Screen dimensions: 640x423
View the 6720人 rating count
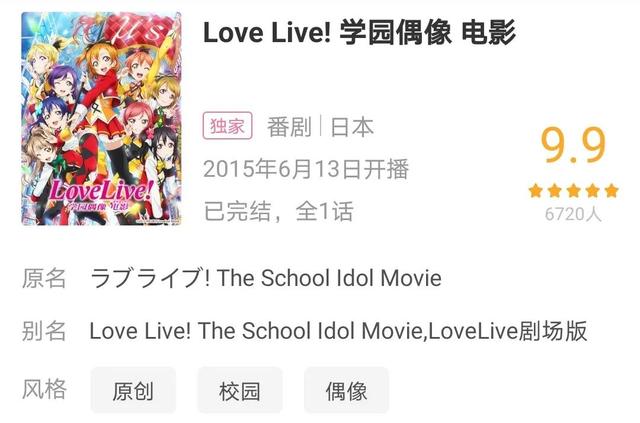coord(573,214)
